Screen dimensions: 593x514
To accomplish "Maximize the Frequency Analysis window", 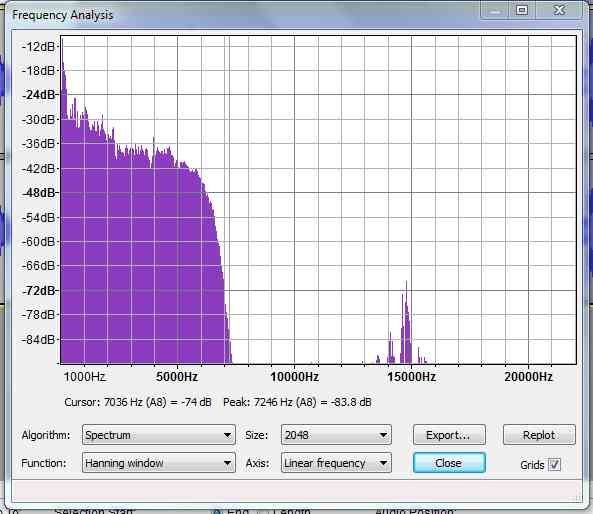I will click(x=522, y=10).
